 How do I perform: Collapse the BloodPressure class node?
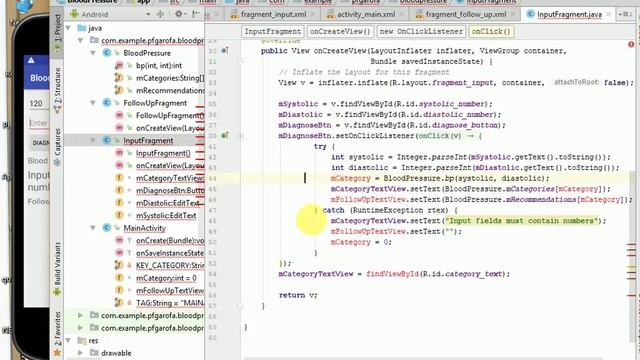pyautogui.click(x=93, y=53)
